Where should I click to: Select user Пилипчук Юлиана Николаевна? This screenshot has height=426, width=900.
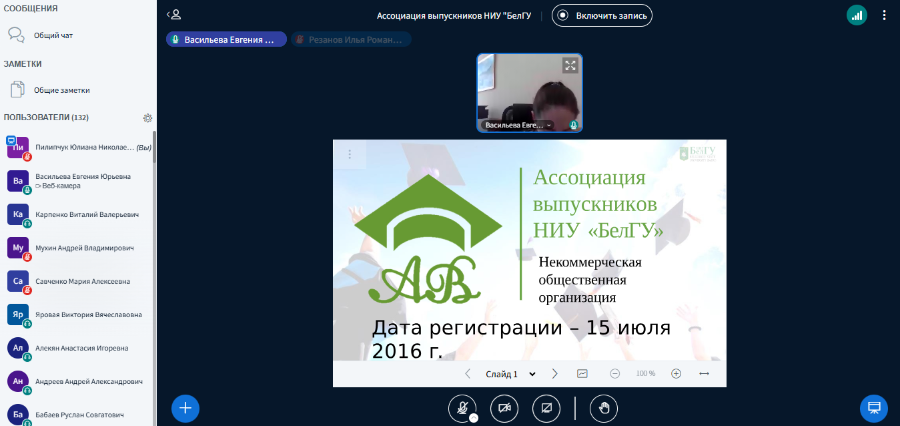coord(79,148)
